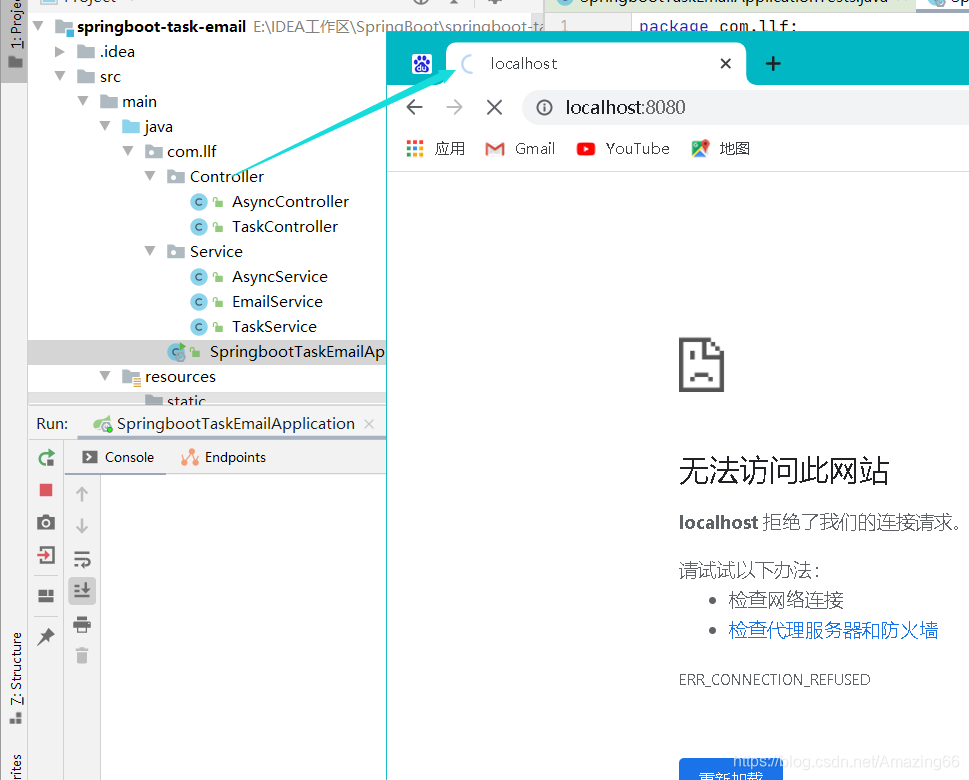Open the Project tool window side tab
The height and width of the screenshot is (780, 969).
click(15, 40)
